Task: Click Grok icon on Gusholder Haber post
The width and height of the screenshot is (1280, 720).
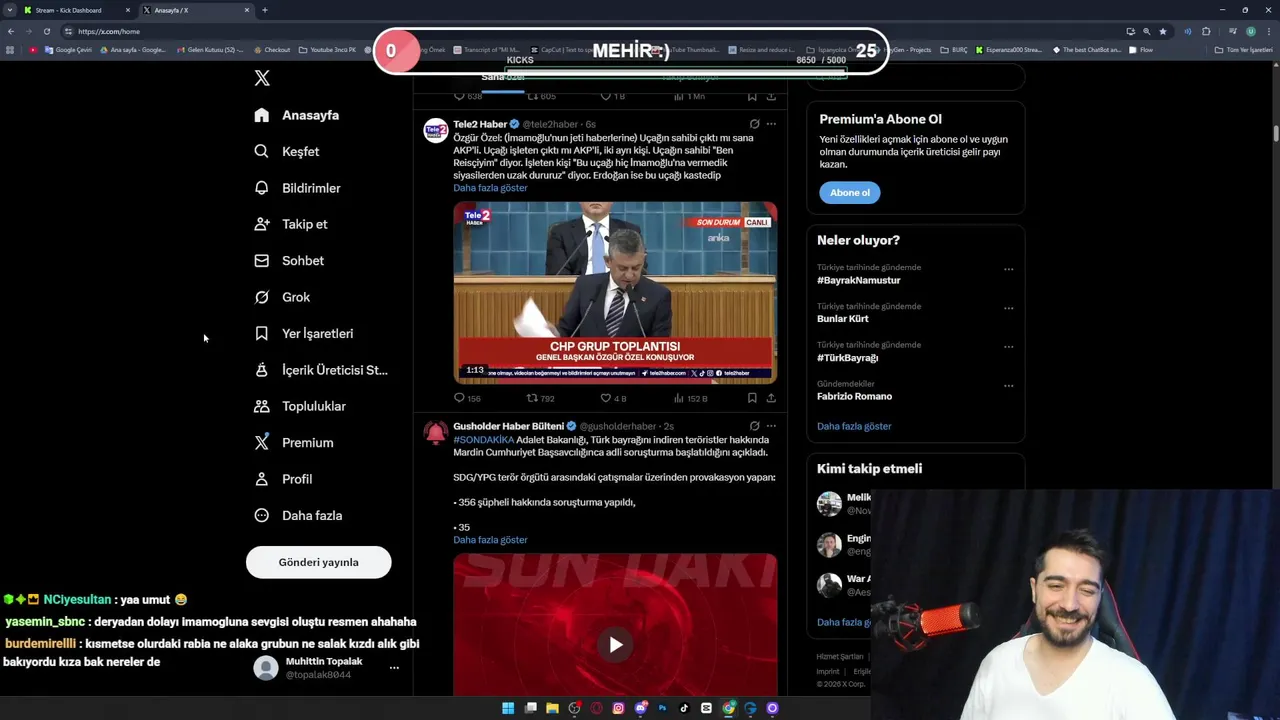Action: coord(754,426)
